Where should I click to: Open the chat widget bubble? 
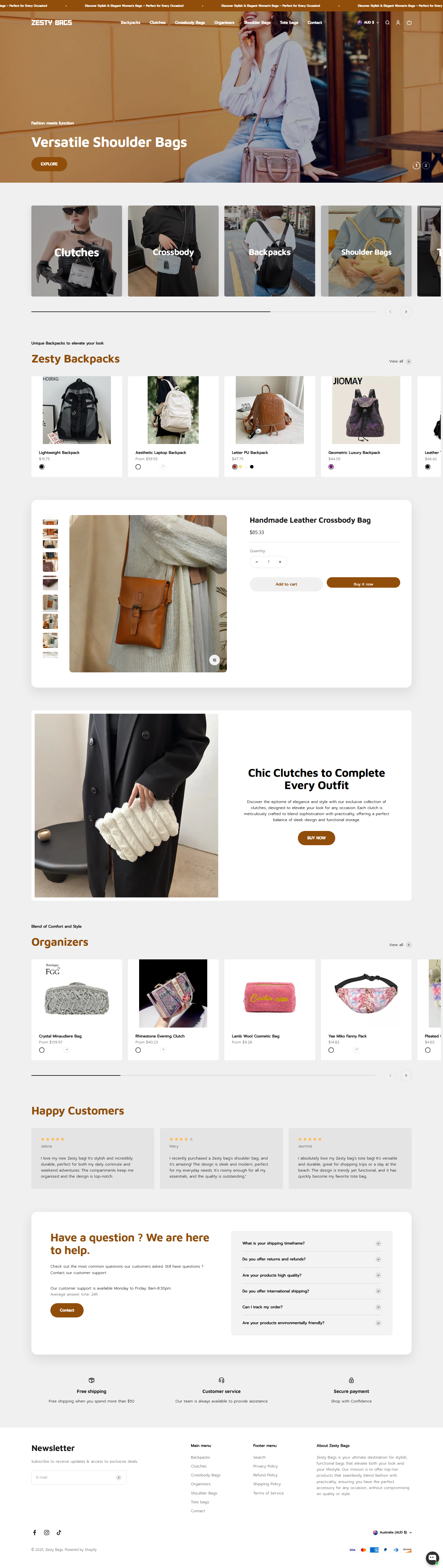(432, 1557)
